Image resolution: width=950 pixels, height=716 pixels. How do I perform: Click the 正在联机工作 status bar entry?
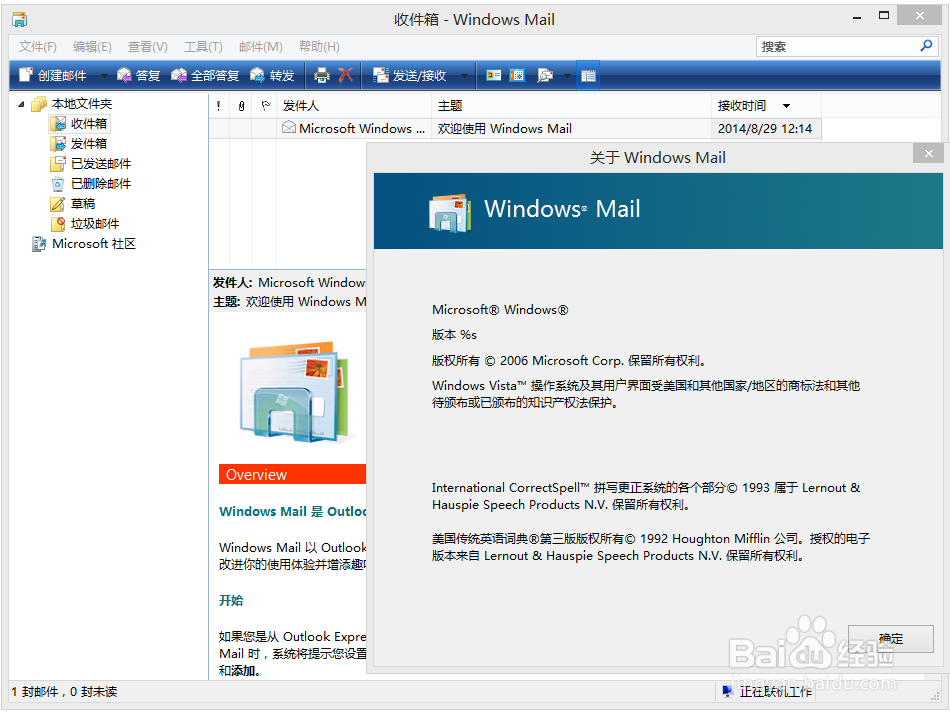coord(775,691)
